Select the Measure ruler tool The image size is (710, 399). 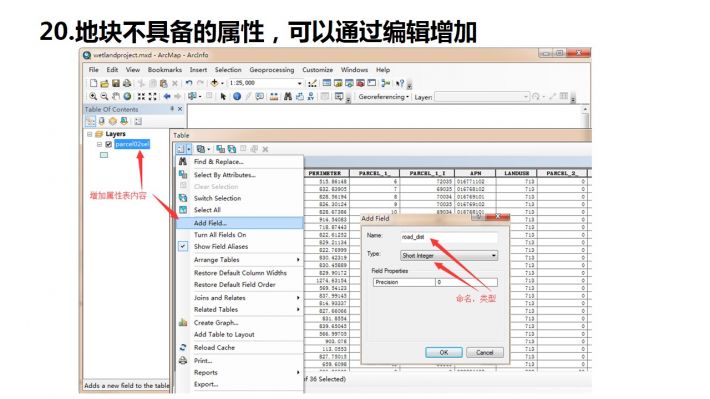tap(274, 96)
